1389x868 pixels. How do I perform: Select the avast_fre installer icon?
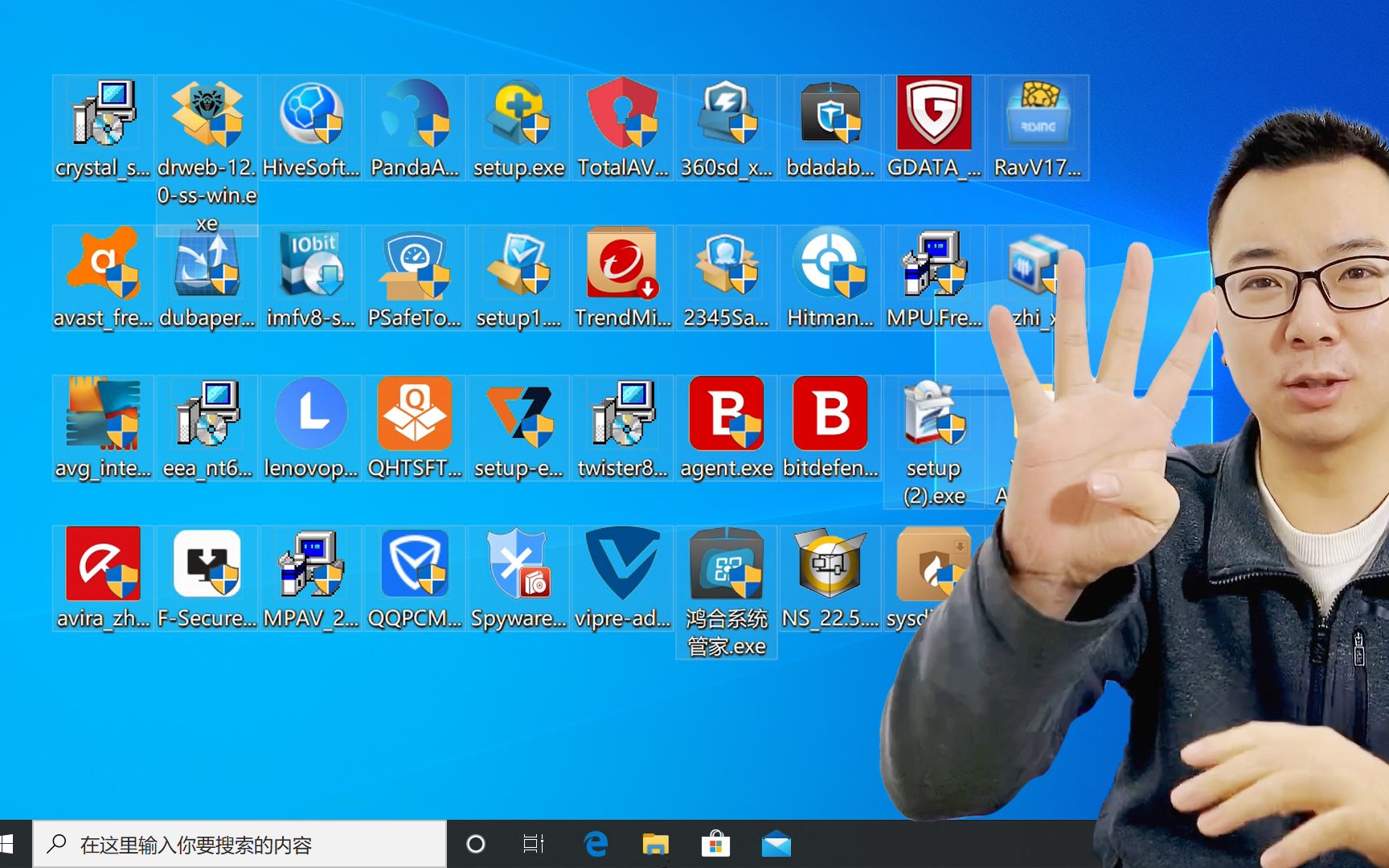coord(102,265)
